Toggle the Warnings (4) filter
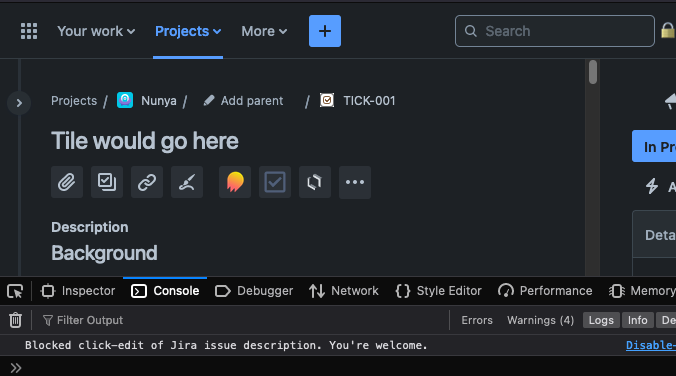 pyautogui.click(x=540, y=320)
